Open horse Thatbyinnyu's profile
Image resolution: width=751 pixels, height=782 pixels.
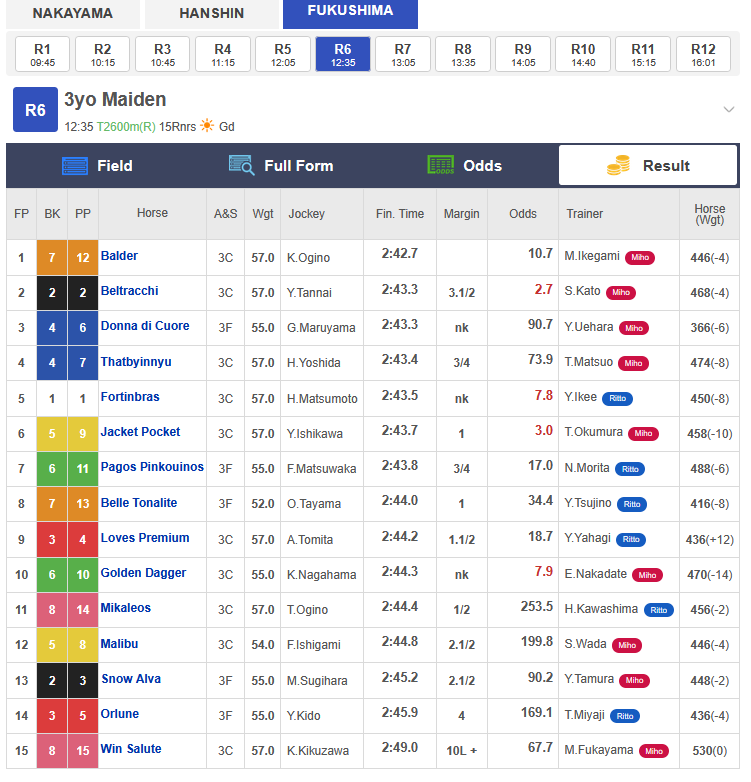point(136,362)
